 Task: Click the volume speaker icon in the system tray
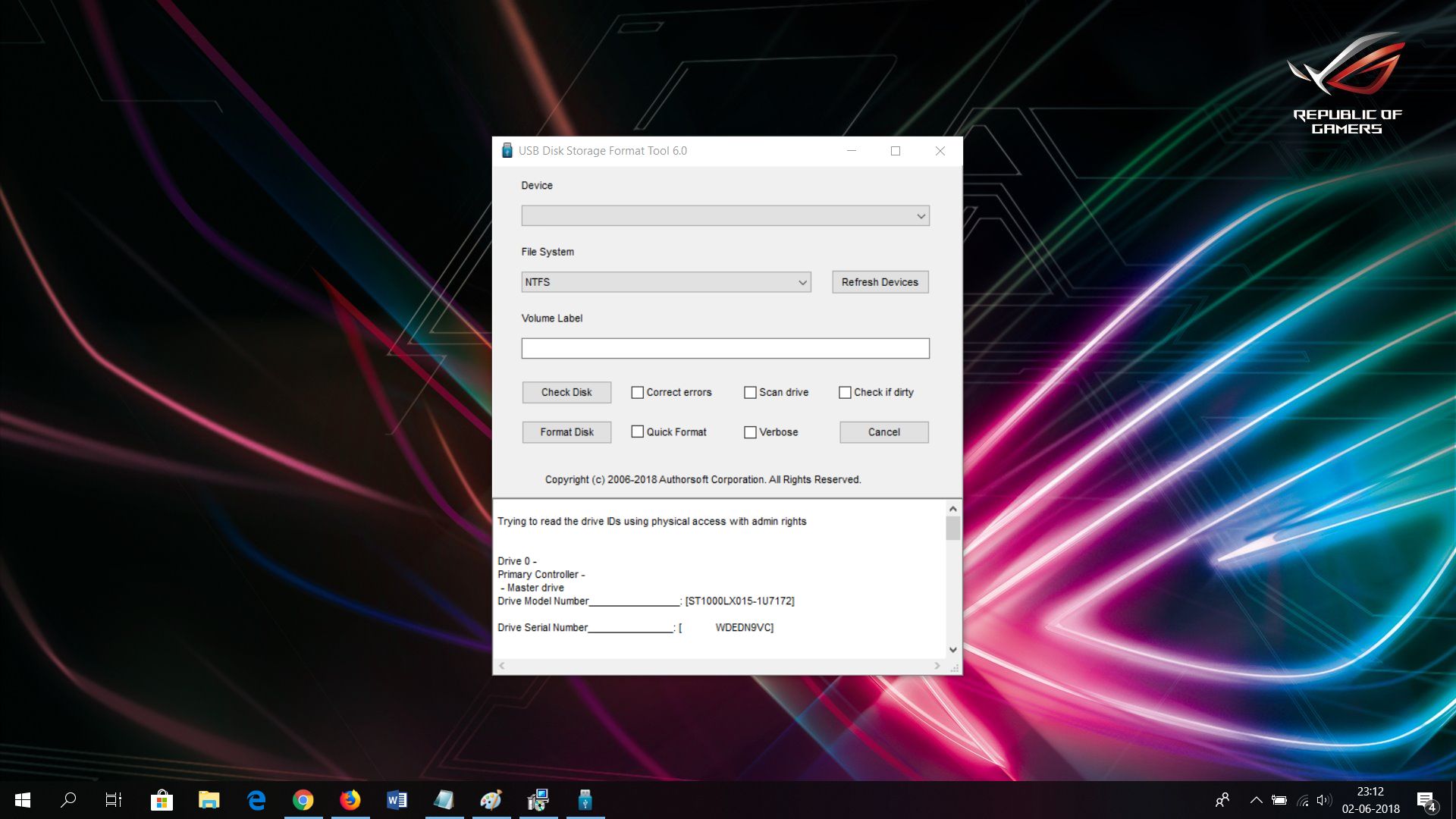pos(1323,800)
